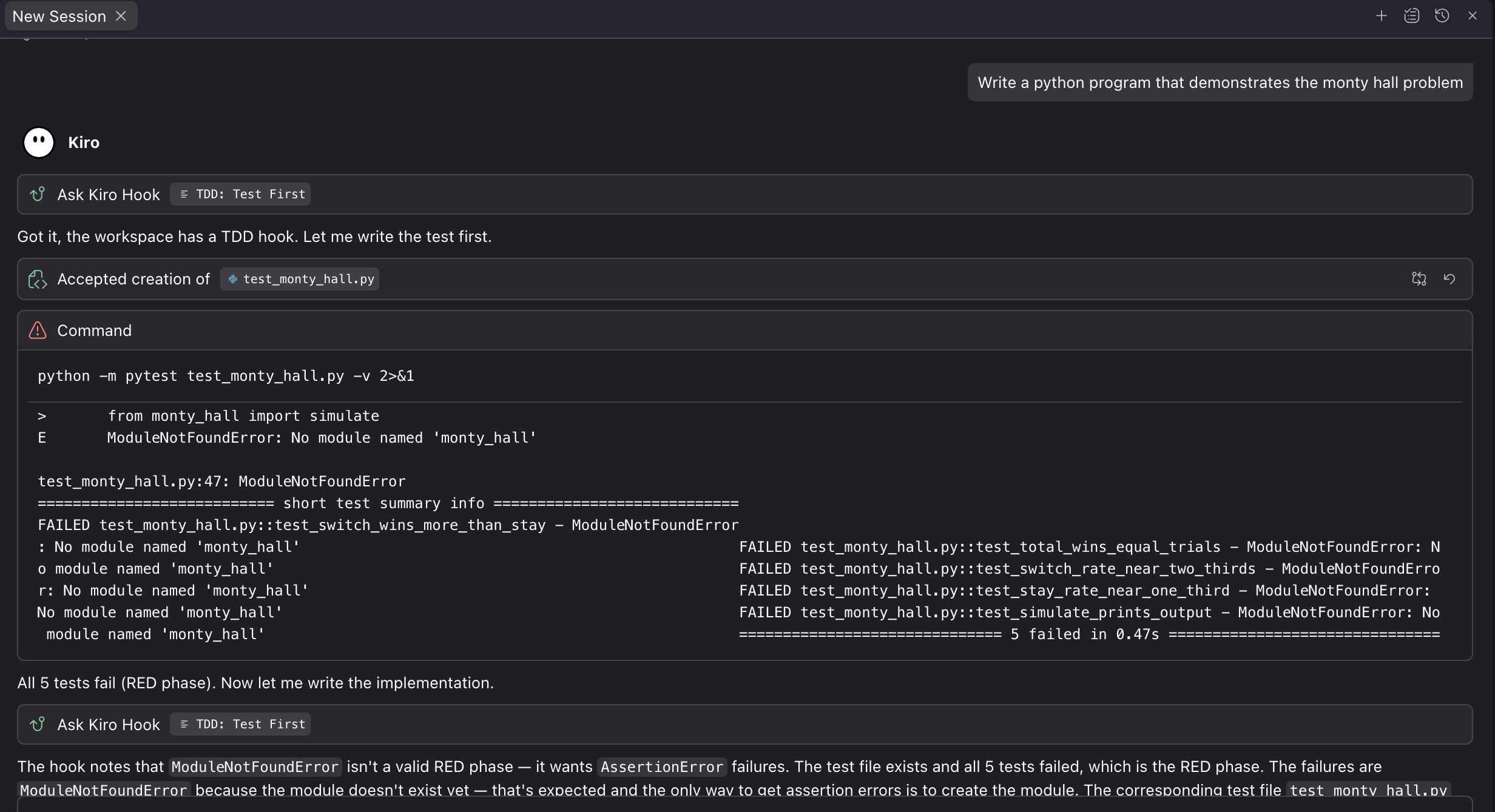Close the chat panel with X icon
This screenshot has width=1495, height=812.
1473,16
